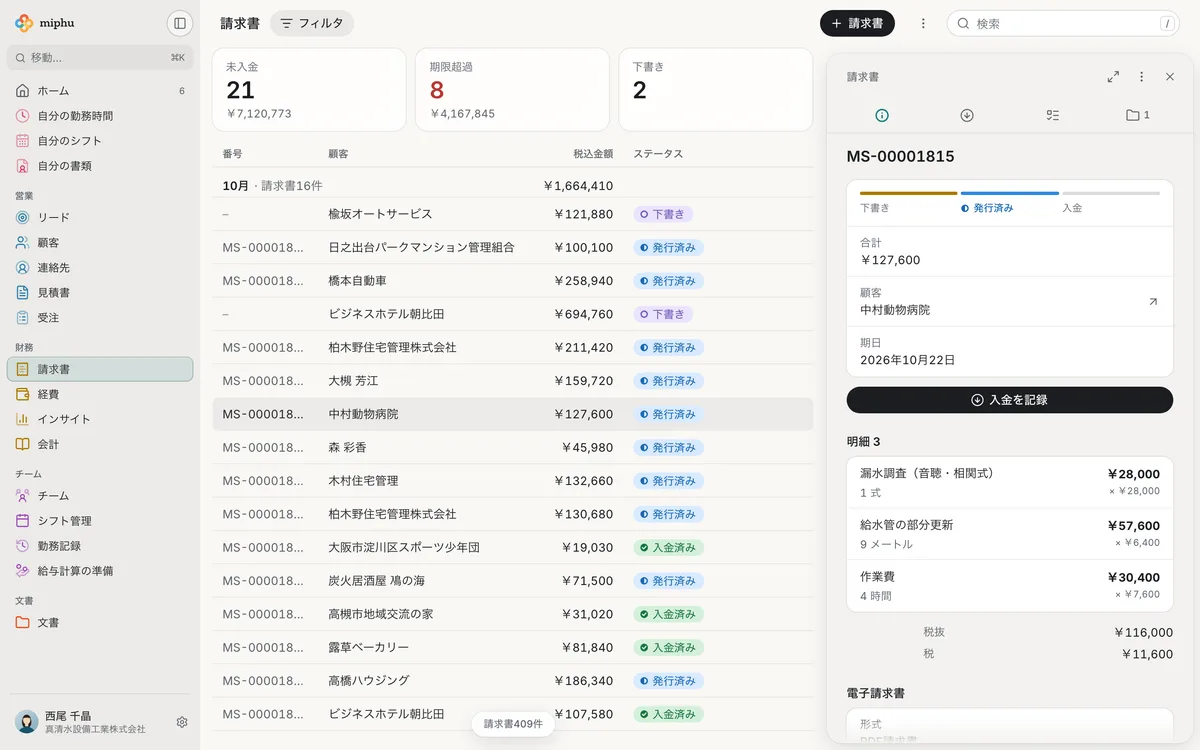
Task: Click the chart icon next to インサイト
Action: tap(23, 419)
